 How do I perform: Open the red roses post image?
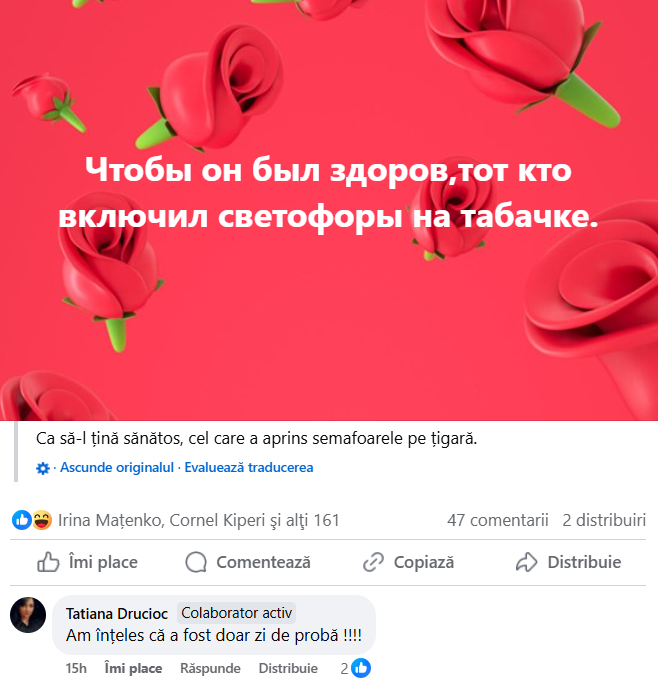(329, 210)
